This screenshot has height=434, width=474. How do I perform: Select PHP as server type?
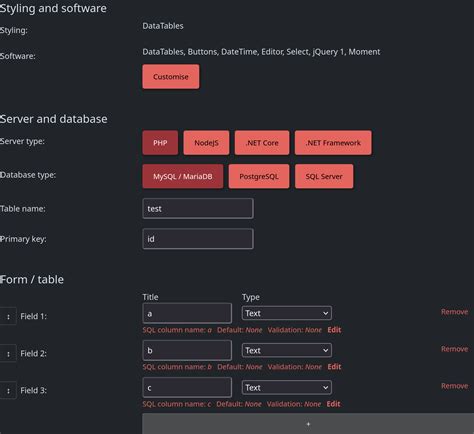160,143
